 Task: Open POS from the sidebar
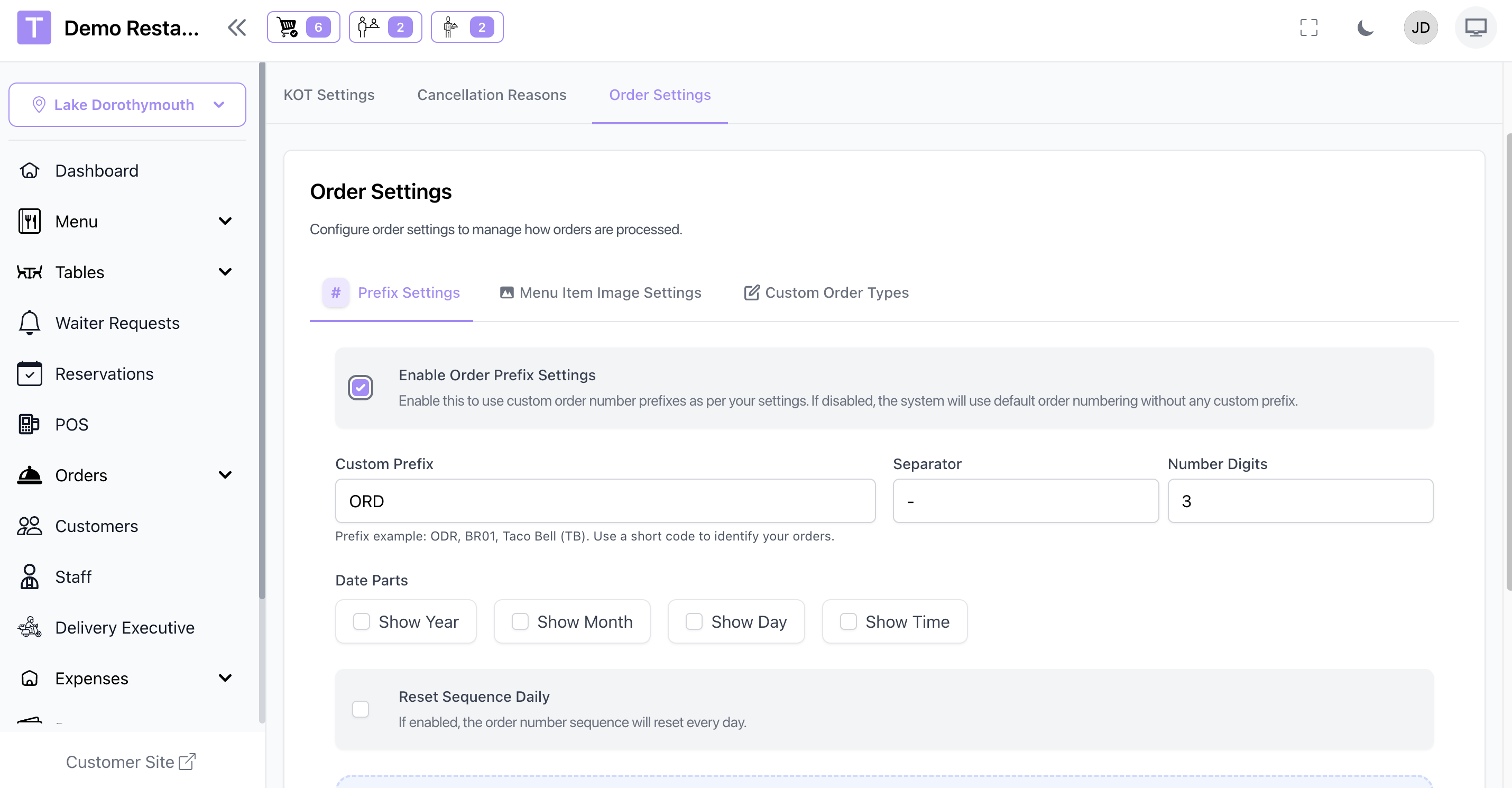71,425
